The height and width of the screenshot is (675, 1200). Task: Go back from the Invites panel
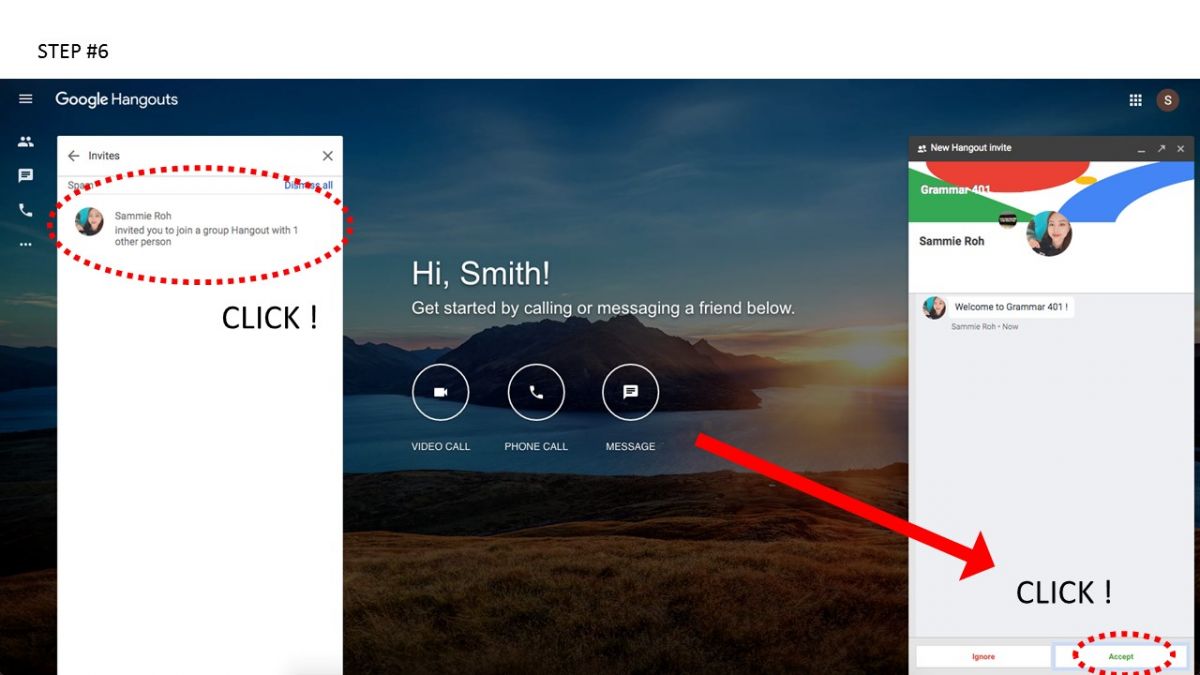coord(73,156)
